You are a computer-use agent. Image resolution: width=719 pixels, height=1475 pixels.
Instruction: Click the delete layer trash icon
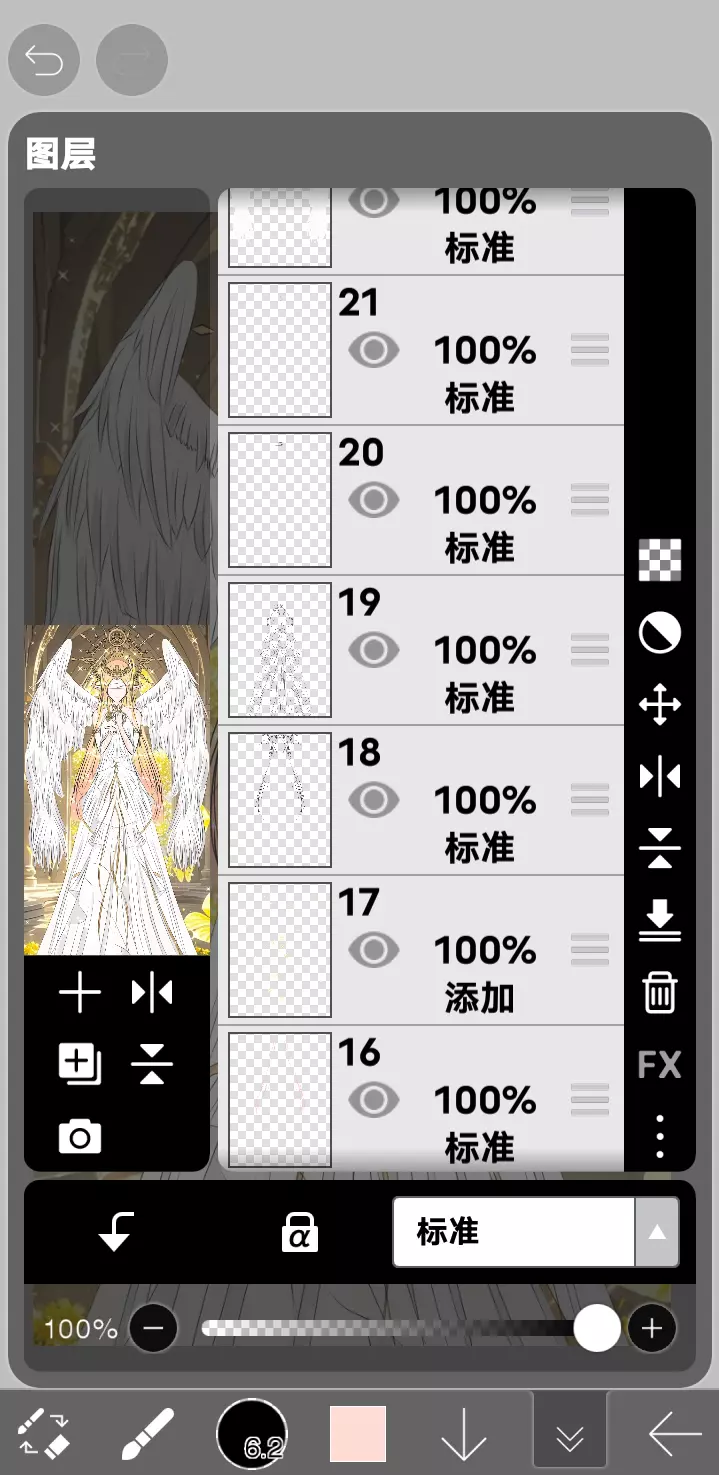point(660,993)
